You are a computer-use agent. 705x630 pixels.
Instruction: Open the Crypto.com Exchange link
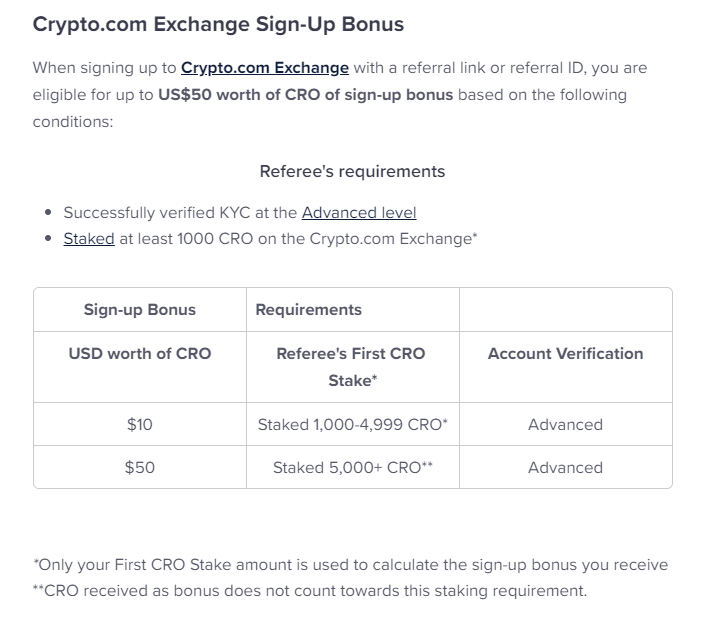[x=265, y=68]
